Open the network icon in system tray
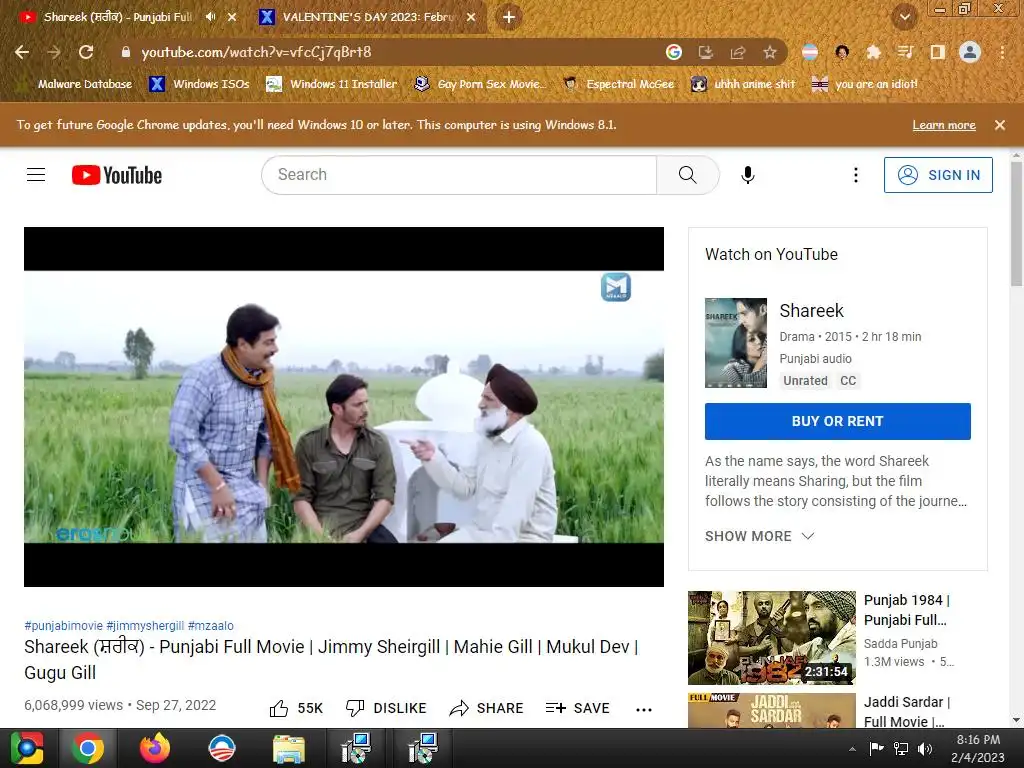Screen dimensions: 1024x768 pyautogui.click(x=901, y=749)
